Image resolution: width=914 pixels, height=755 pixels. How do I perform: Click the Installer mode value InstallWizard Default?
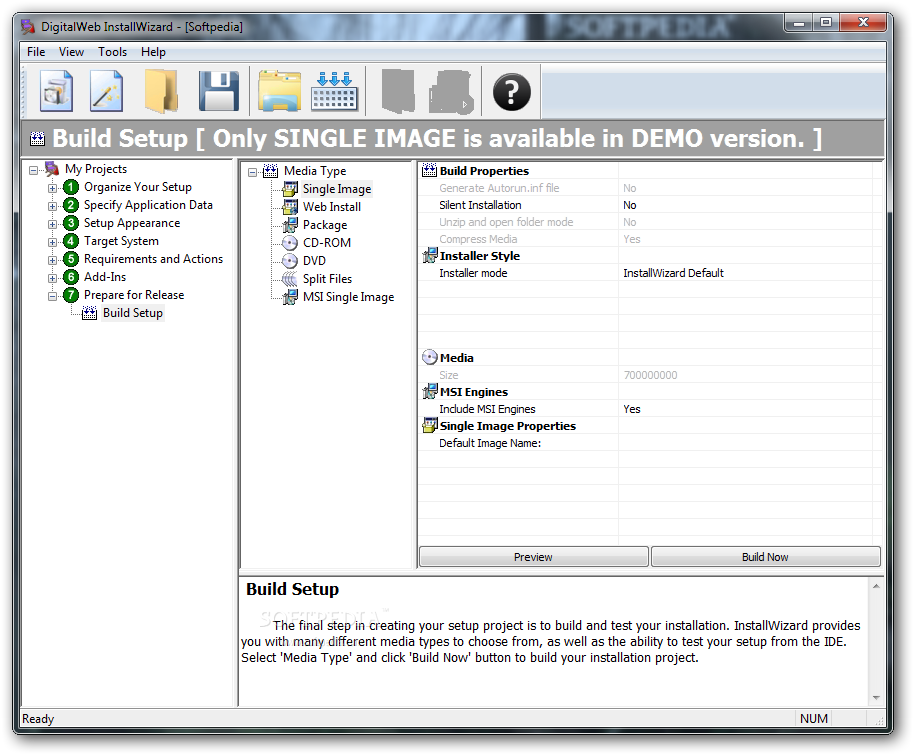pyautogui.click(x=673, y=273)
